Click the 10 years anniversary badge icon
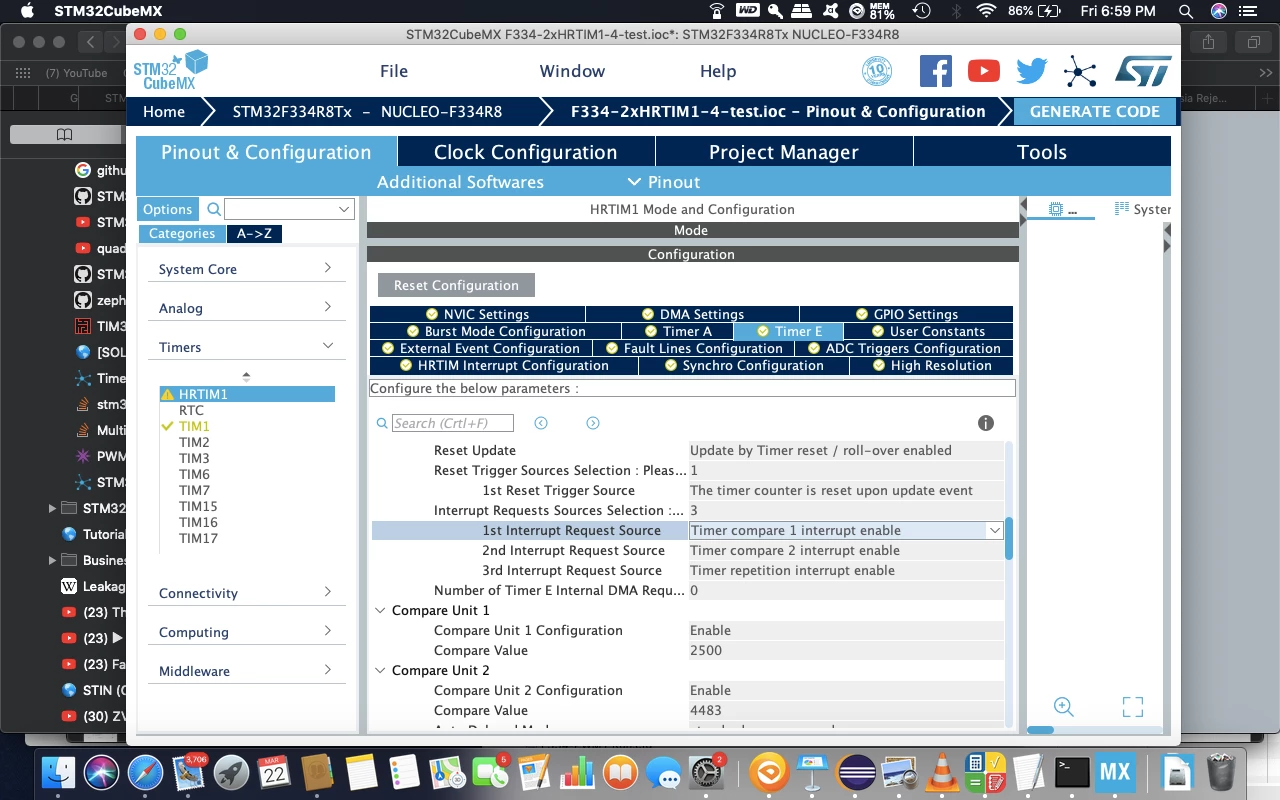The height and width of the screenshot is (800, 1280). [877, 71]
